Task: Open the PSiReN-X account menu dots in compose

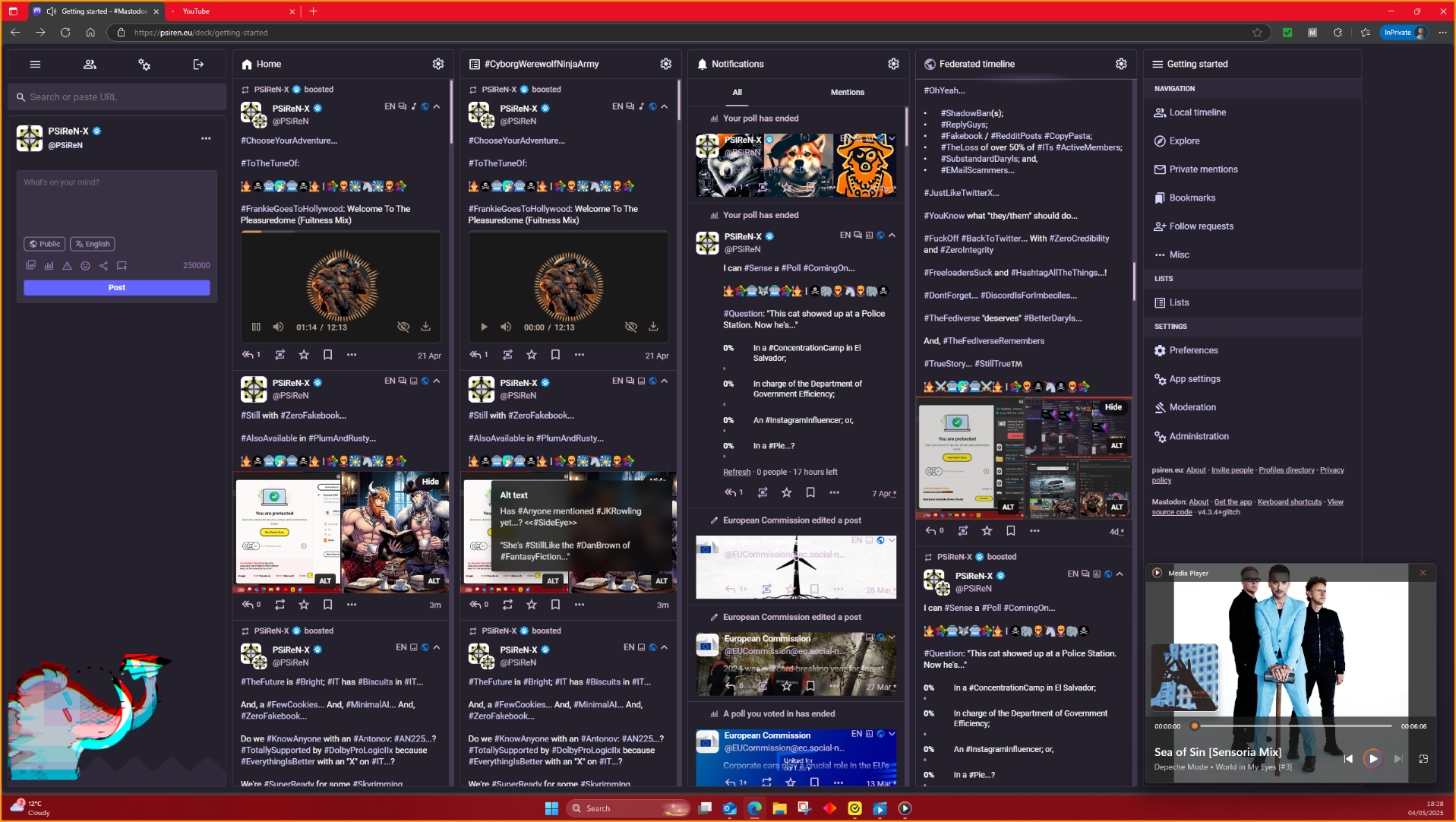Action: click(x=206, y=138)
